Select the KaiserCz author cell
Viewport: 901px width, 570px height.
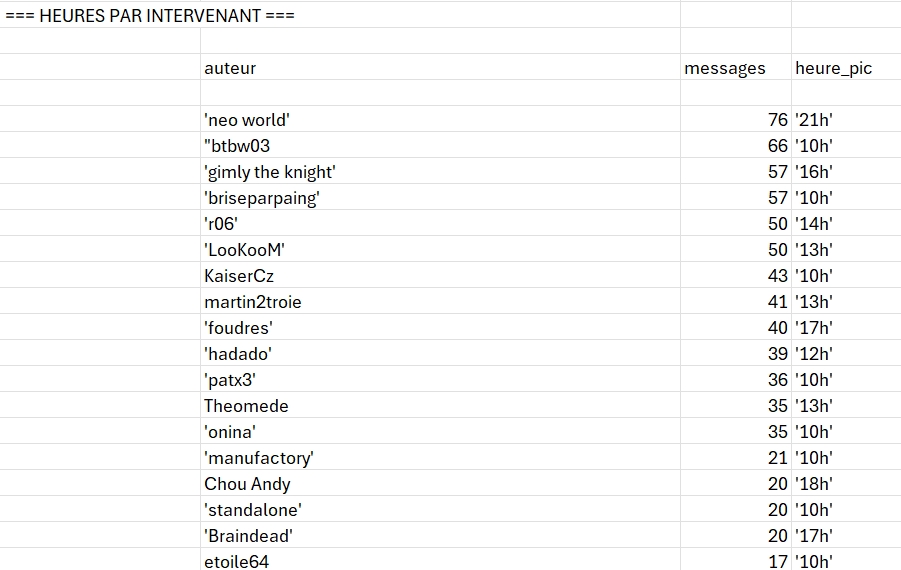239,276
